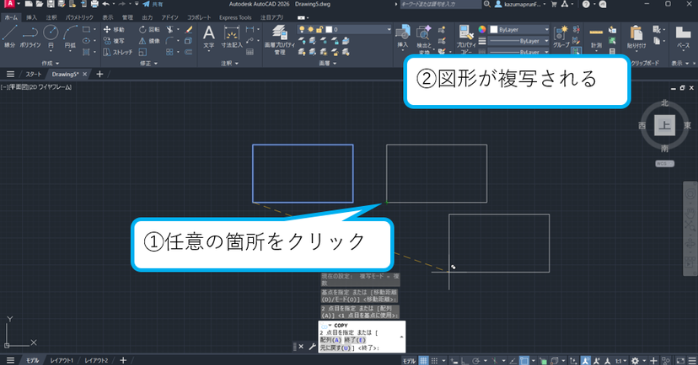Viewport: 698px width, 365px height.
Task: Click the Open file icon in quick access toolbar
Action: pos(40,4)
